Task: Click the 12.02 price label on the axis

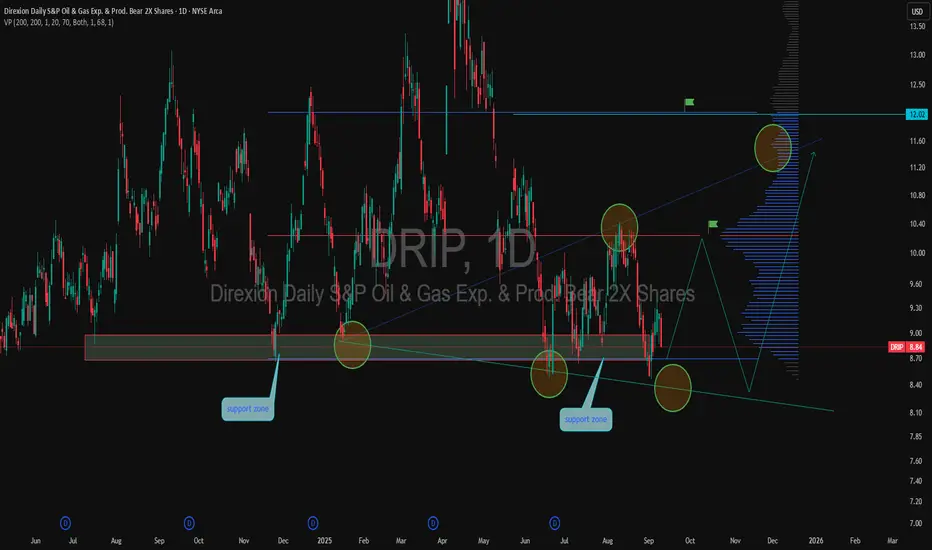Action: click(x=916, y=114)
